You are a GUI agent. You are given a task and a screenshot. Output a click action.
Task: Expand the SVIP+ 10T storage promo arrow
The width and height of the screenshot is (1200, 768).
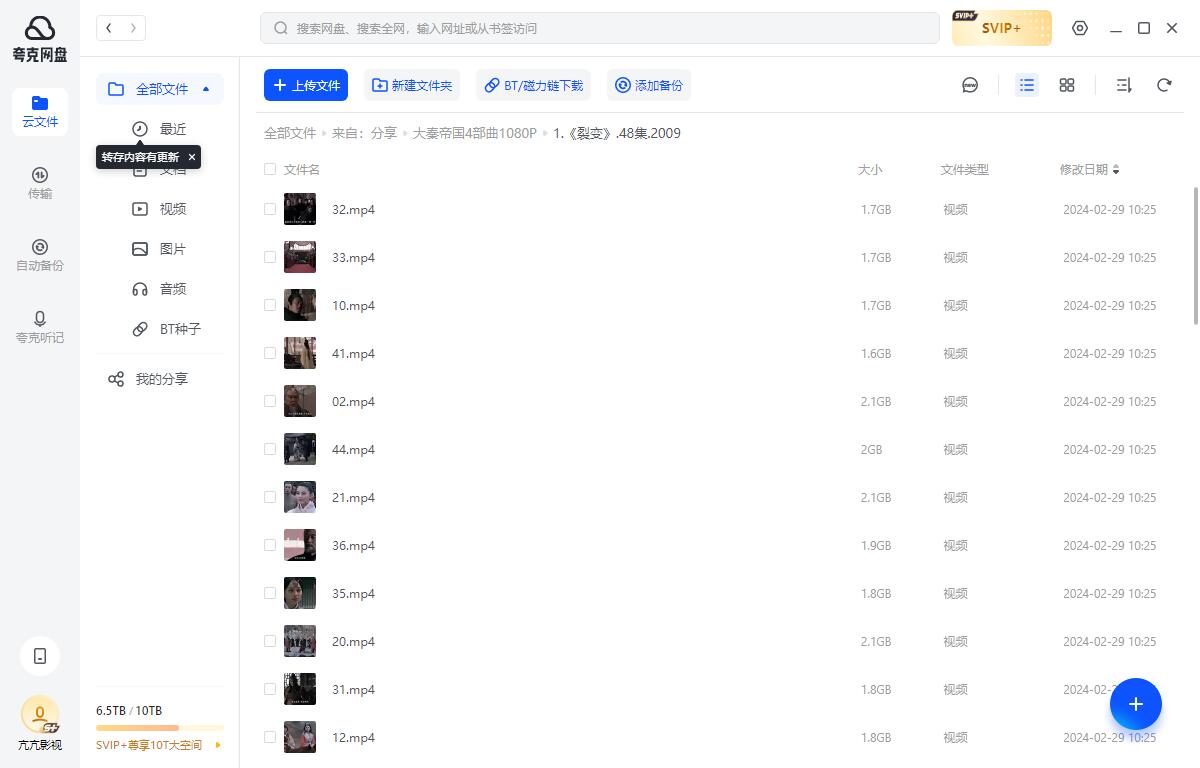pos(218,745)
